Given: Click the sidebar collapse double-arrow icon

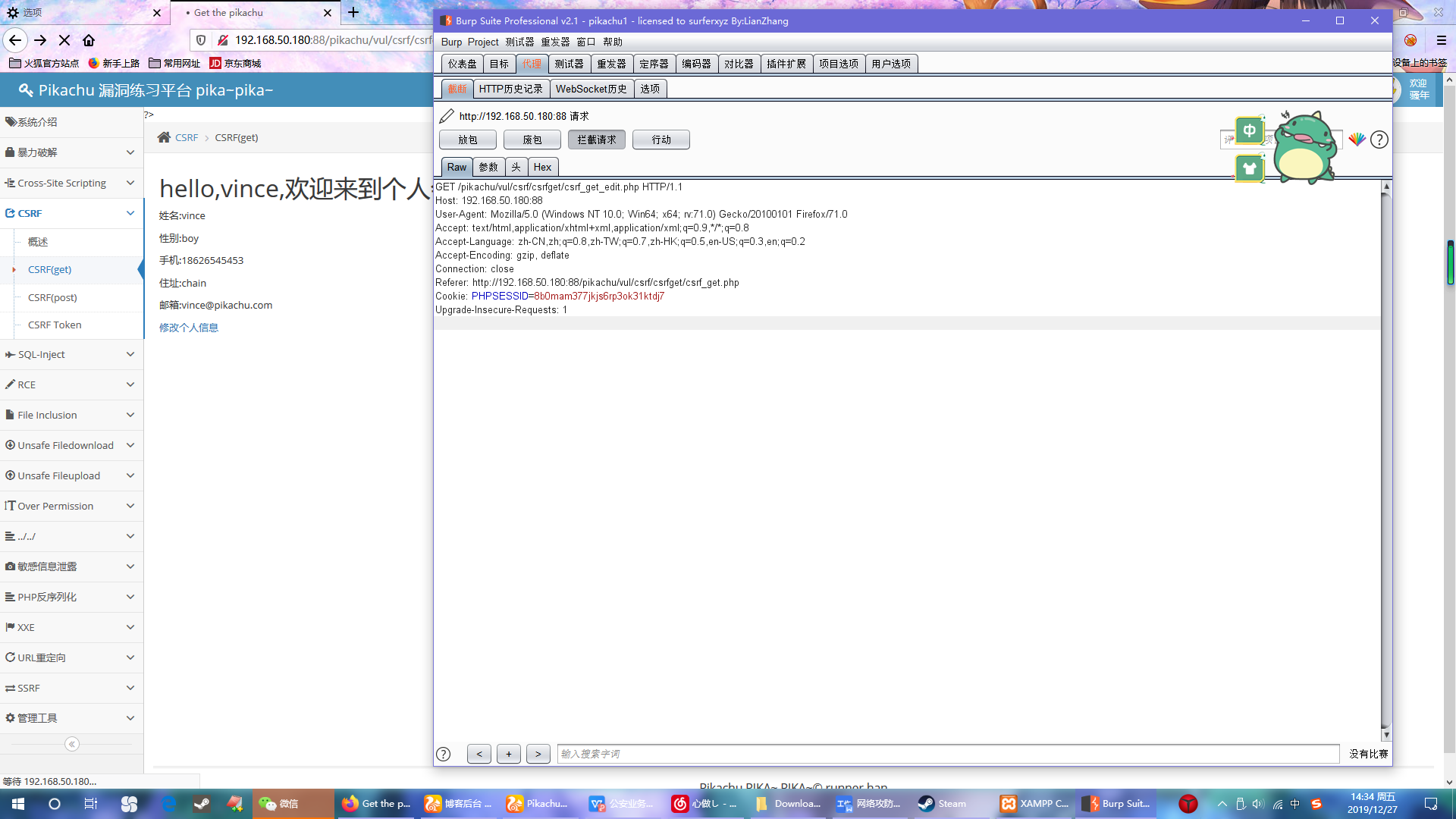Looking at the screenshot, I should pos(71,744).
